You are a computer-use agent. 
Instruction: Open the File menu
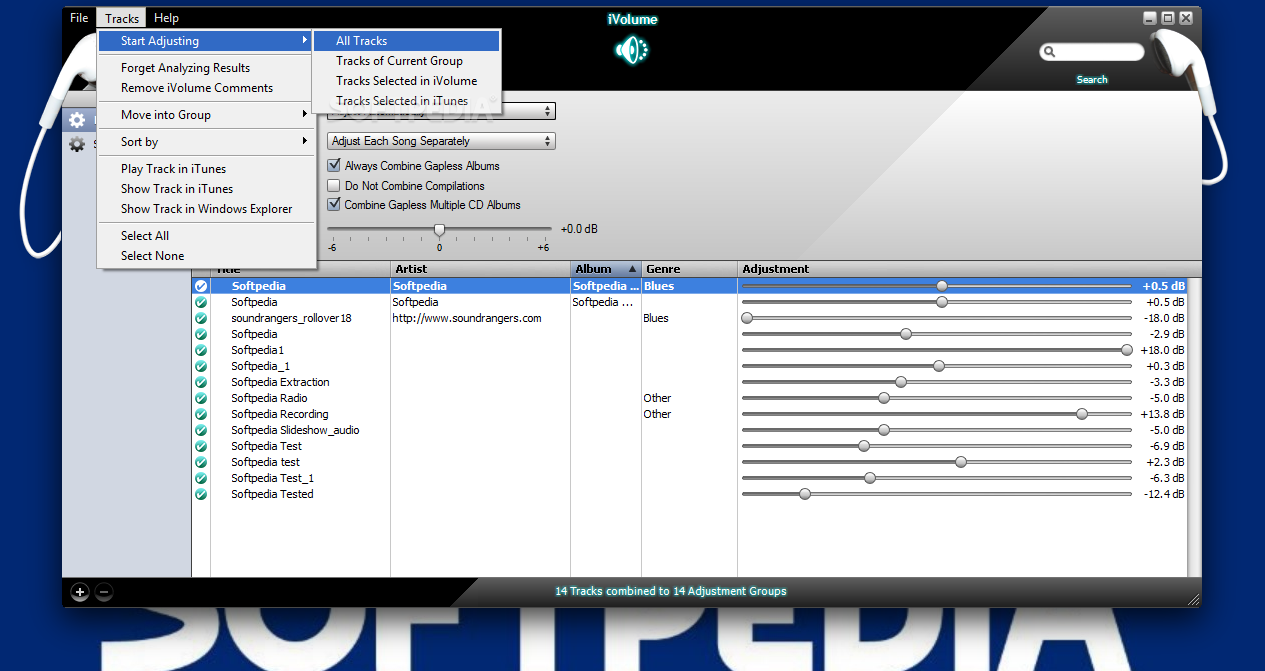click(x=79, y=18)
